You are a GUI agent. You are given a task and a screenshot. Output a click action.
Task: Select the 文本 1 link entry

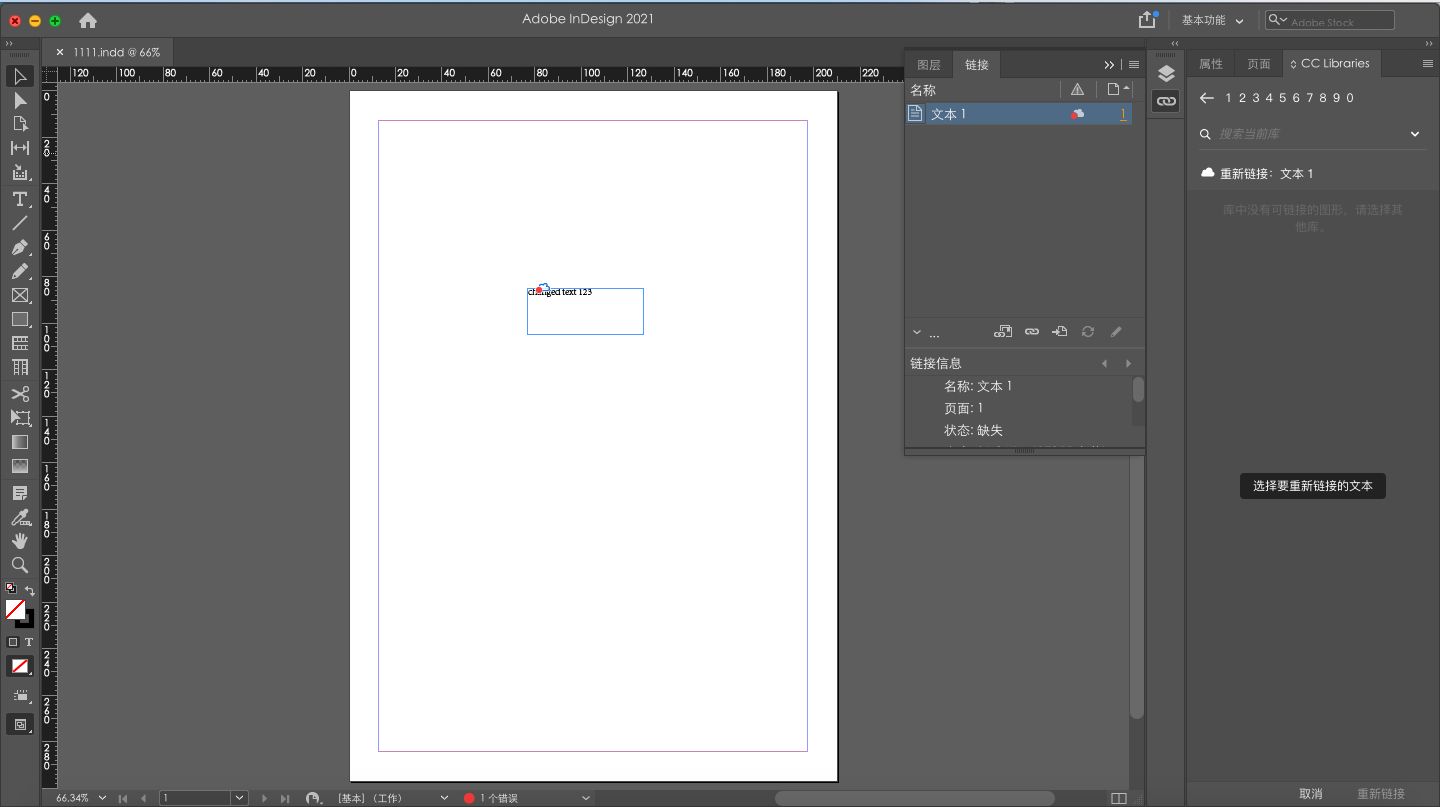950,113
